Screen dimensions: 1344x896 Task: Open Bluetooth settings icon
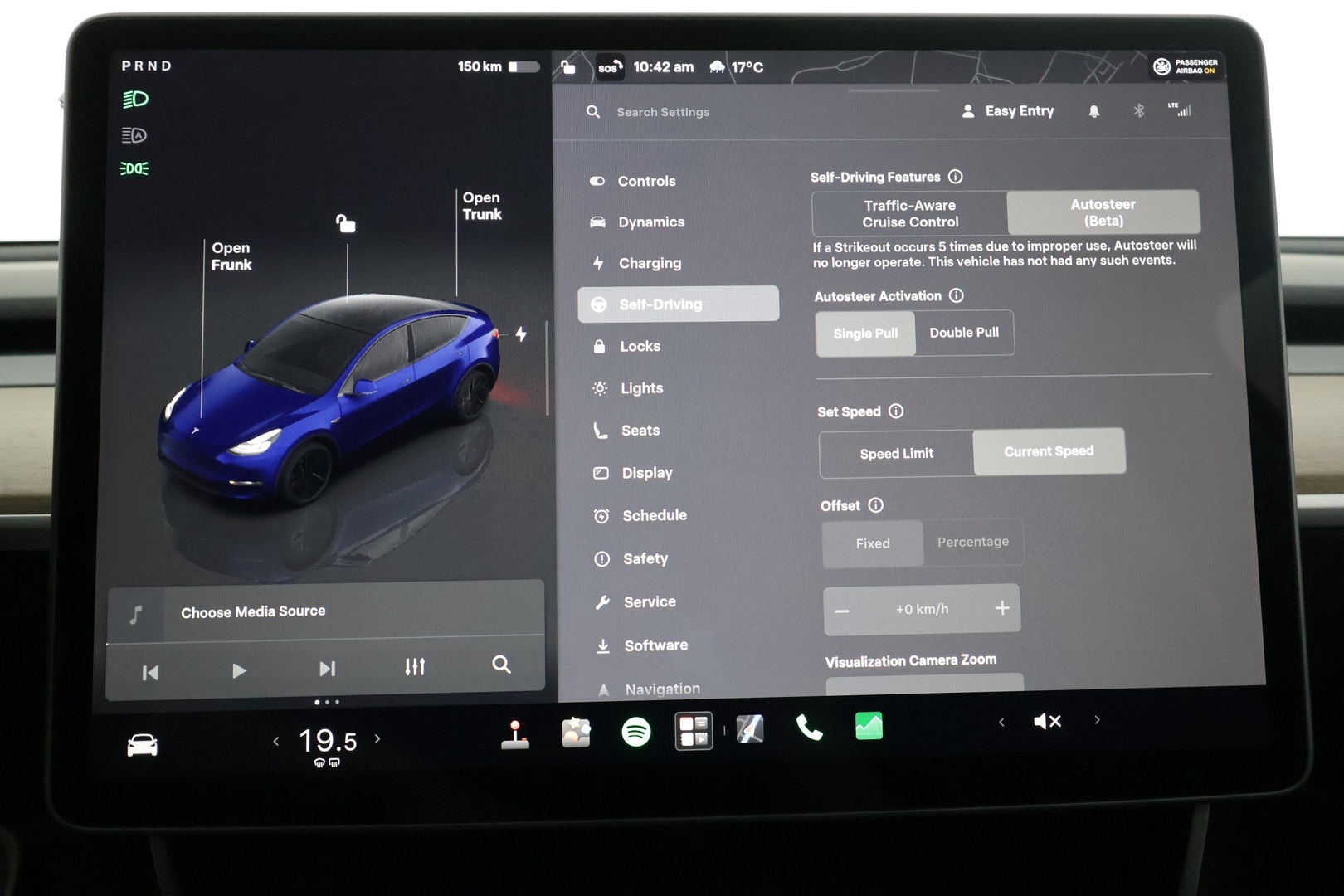coord(1139,110)
